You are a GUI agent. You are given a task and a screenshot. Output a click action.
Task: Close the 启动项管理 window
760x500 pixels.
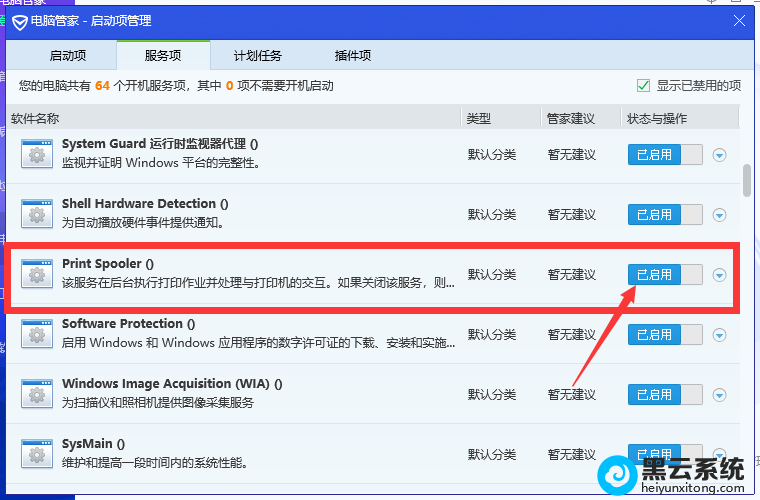(x=739, y=21)
